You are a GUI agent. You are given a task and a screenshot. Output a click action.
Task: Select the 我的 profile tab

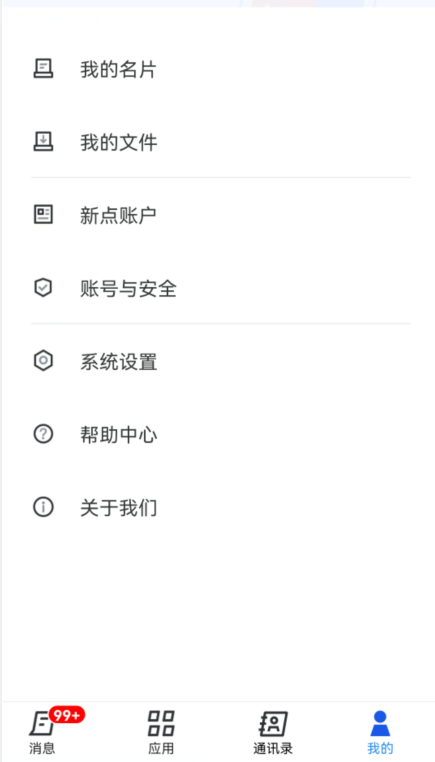(380, 732)
